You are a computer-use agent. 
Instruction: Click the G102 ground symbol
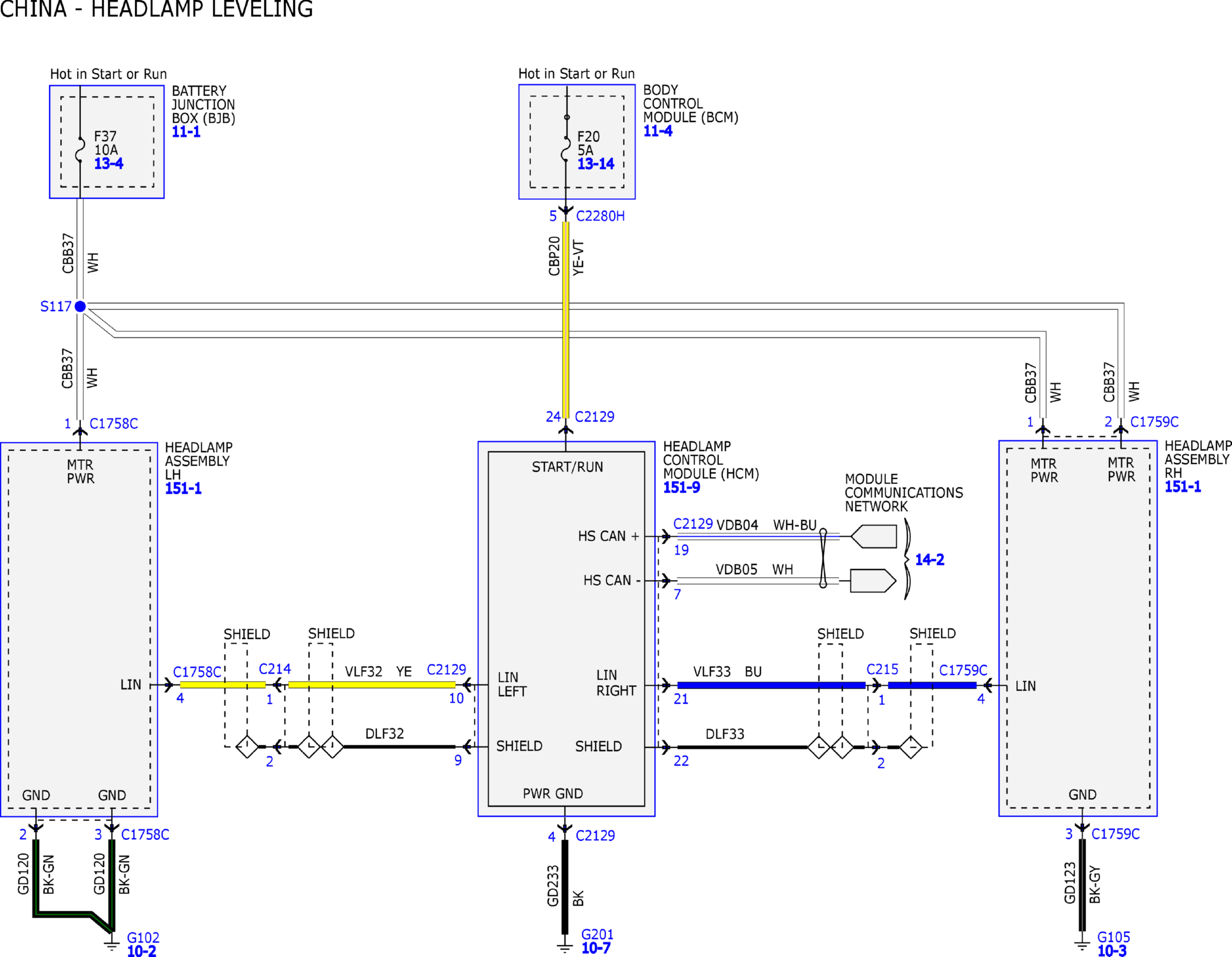click(112, 946)
